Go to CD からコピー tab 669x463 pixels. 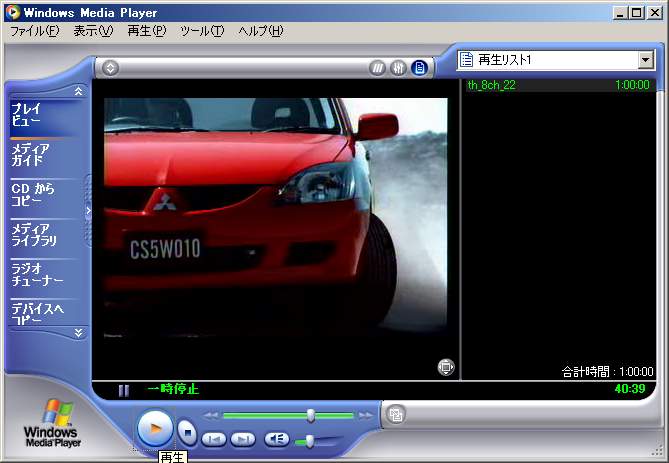[44, 195]
